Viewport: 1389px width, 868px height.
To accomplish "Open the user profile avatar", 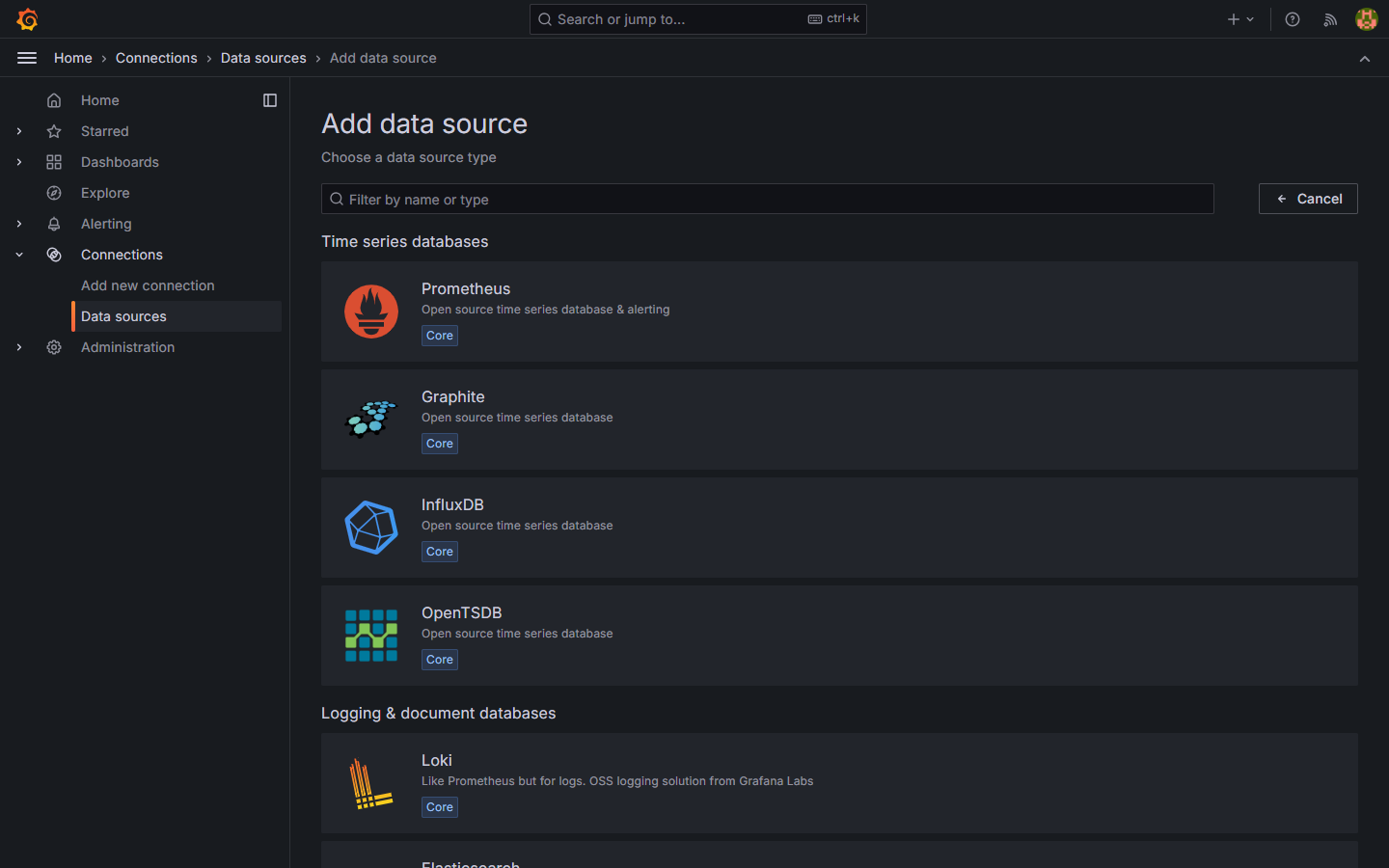I will tap(1367, 19).
